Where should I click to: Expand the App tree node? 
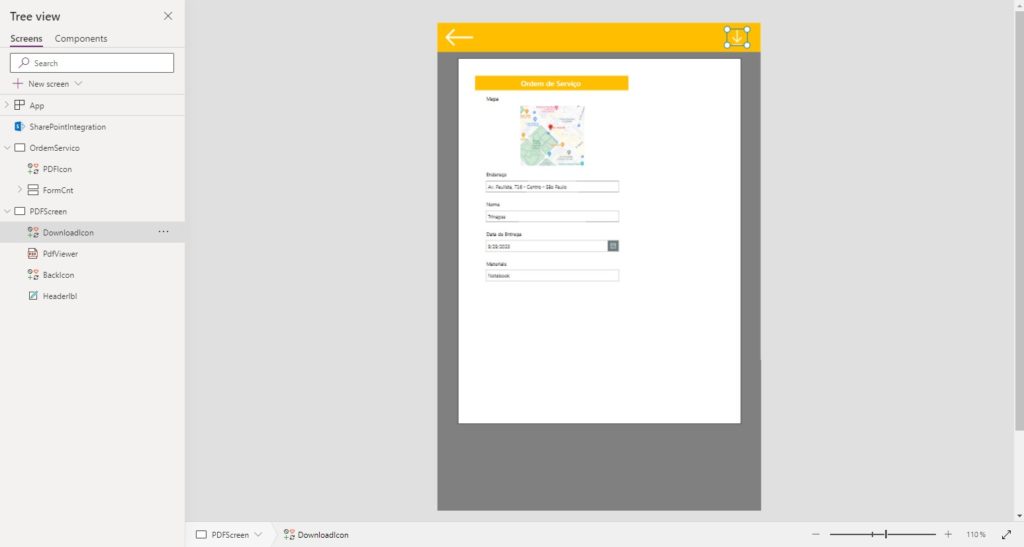click(x=7, y=105)
